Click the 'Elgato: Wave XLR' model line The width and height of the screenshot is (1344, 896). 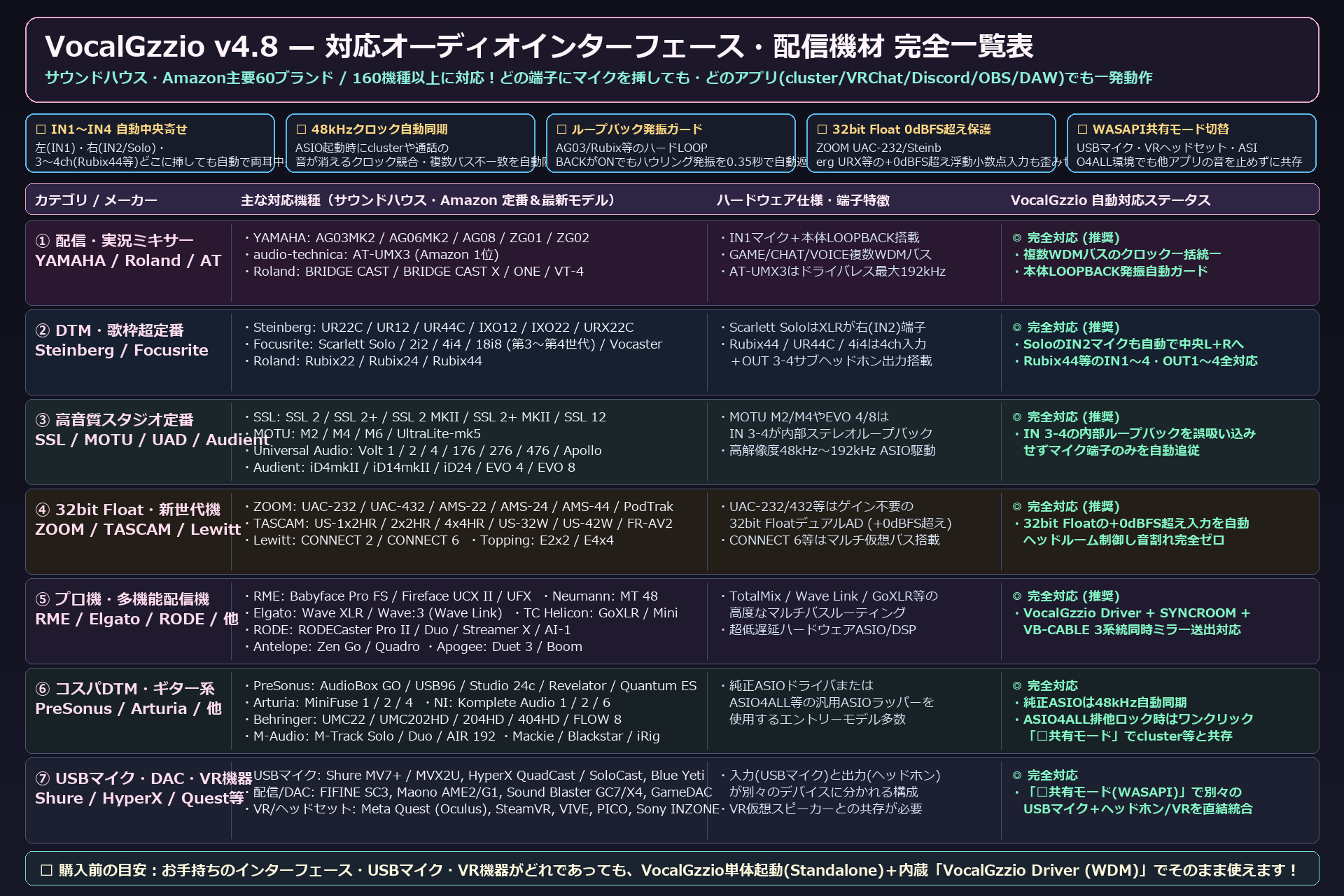pyautogui.click(x=373, y=613)
